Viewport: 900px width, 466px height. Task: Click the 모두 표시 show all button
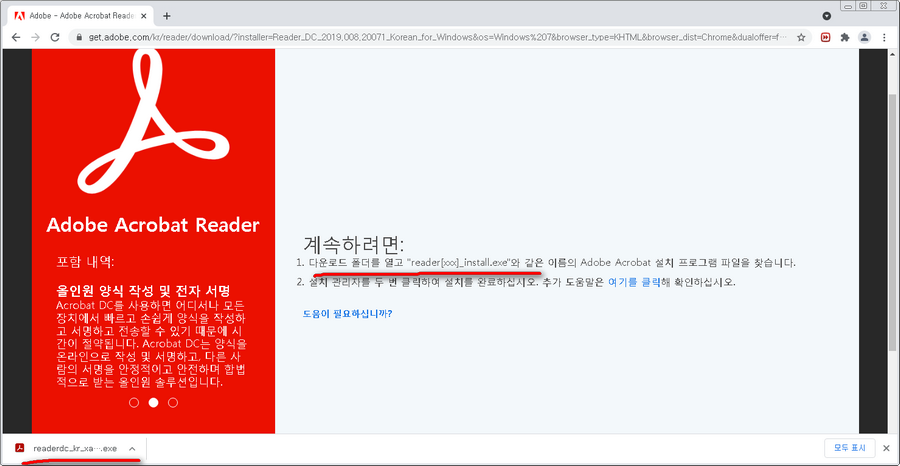click(x=849, y=448)
